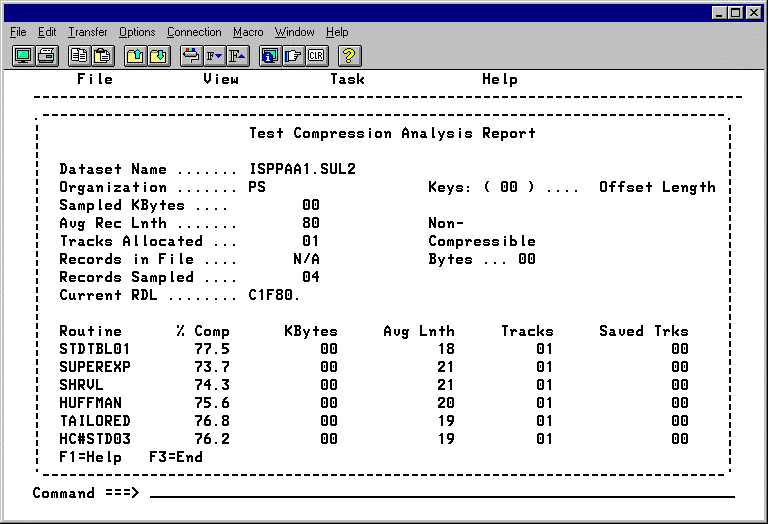This screenshot has height=524, width=768.
Task: Click the 76.2 percent compression value
Action: coord(212,439)
